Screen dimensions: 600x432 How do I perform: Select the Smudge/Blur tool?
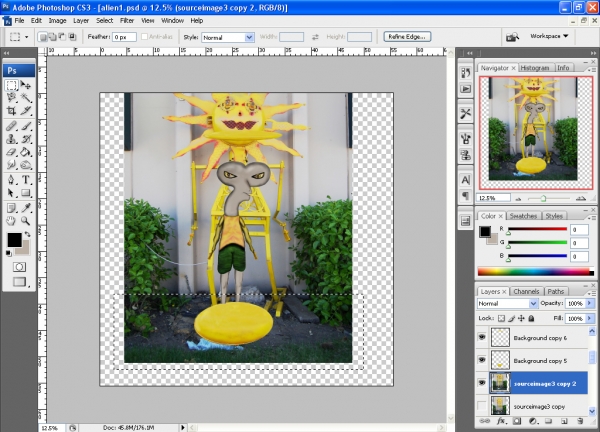point(11,165)
